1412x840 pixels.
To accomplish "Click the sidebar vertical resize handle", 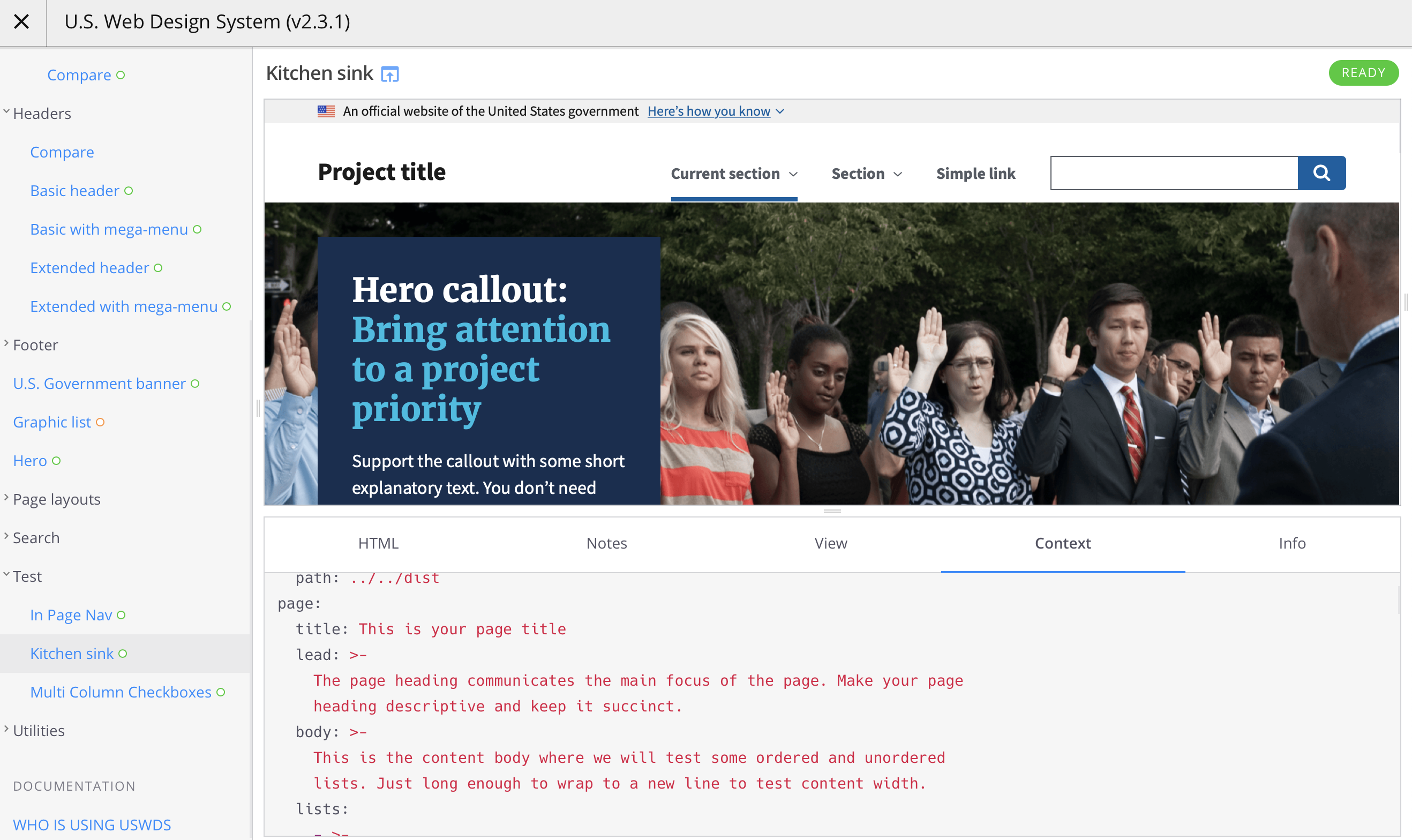I will pos(258,408).
